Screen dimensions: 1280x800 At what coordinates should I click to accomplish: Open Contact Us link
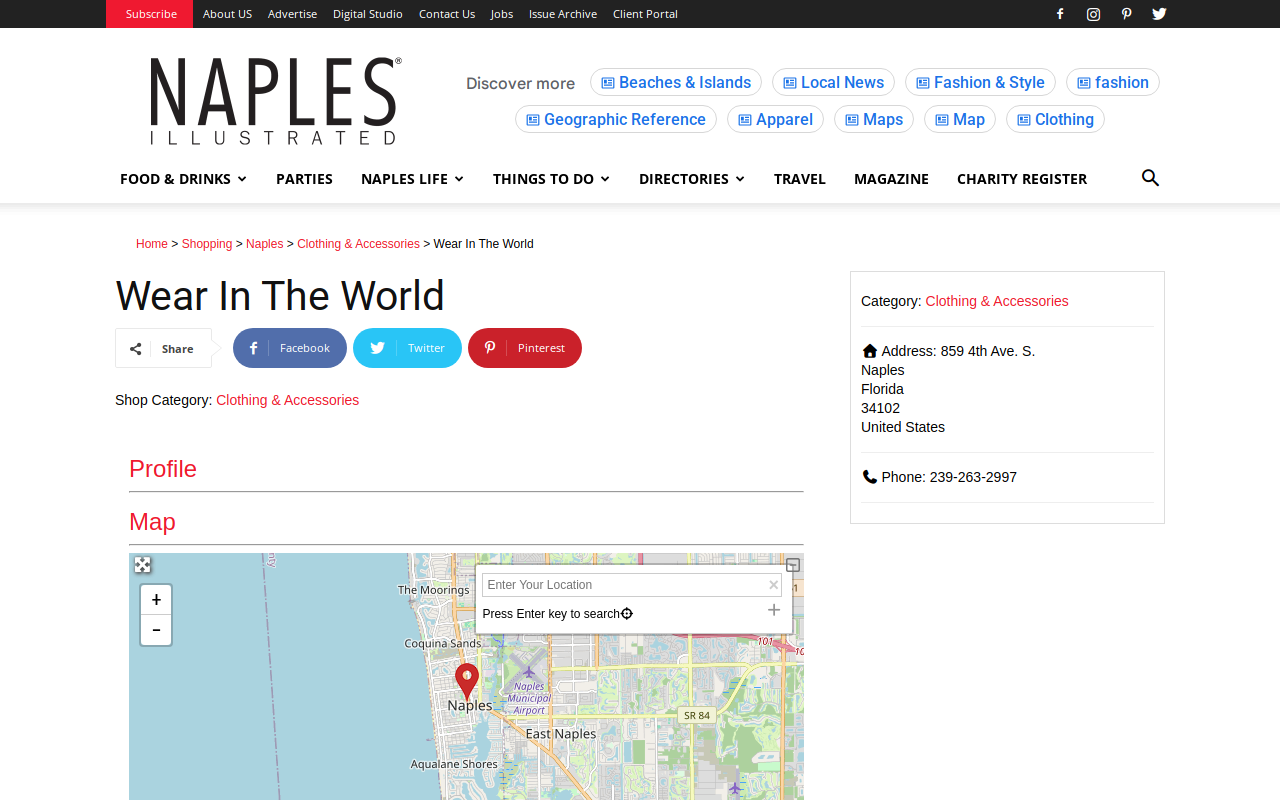[447, 14]
